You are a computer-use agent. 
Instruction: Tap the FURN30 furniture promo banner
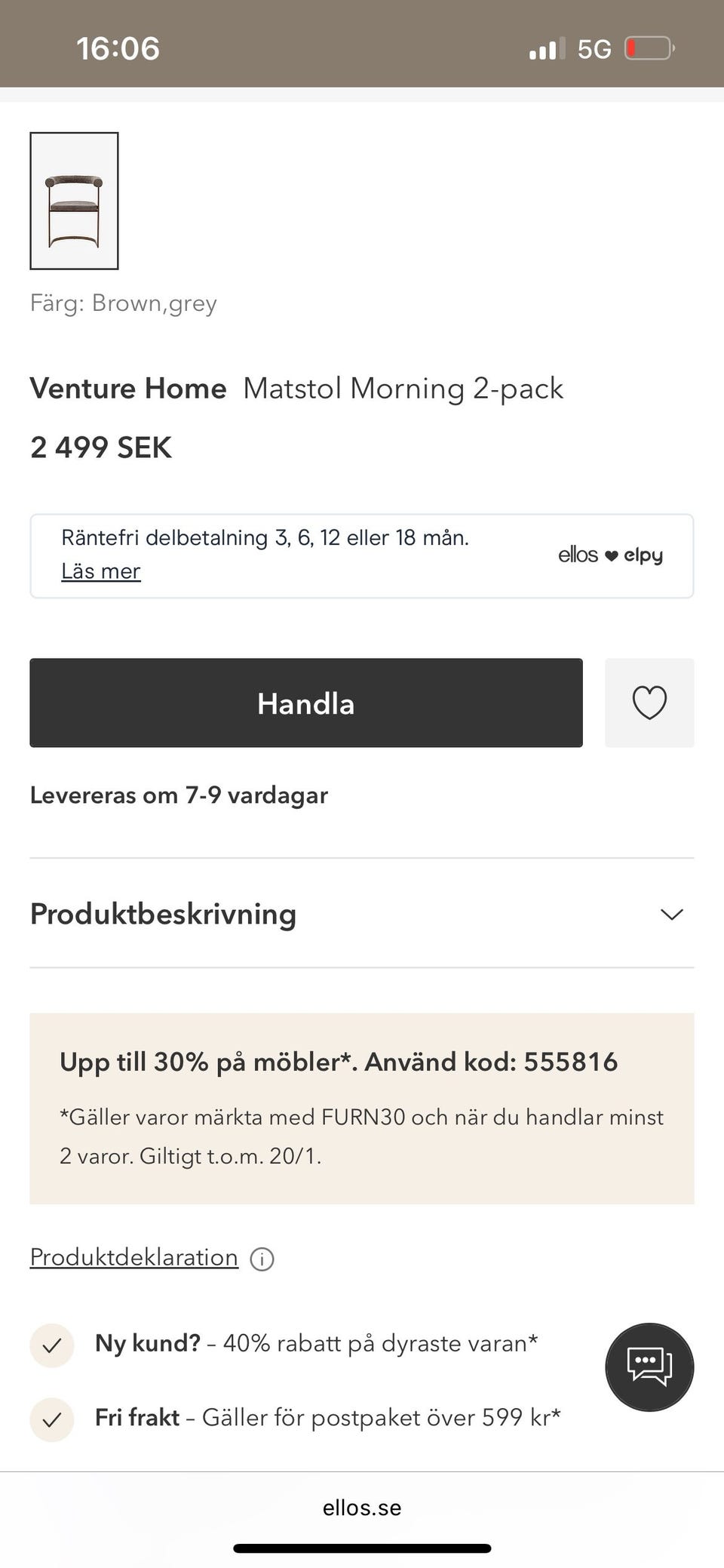coord(362,1108)
